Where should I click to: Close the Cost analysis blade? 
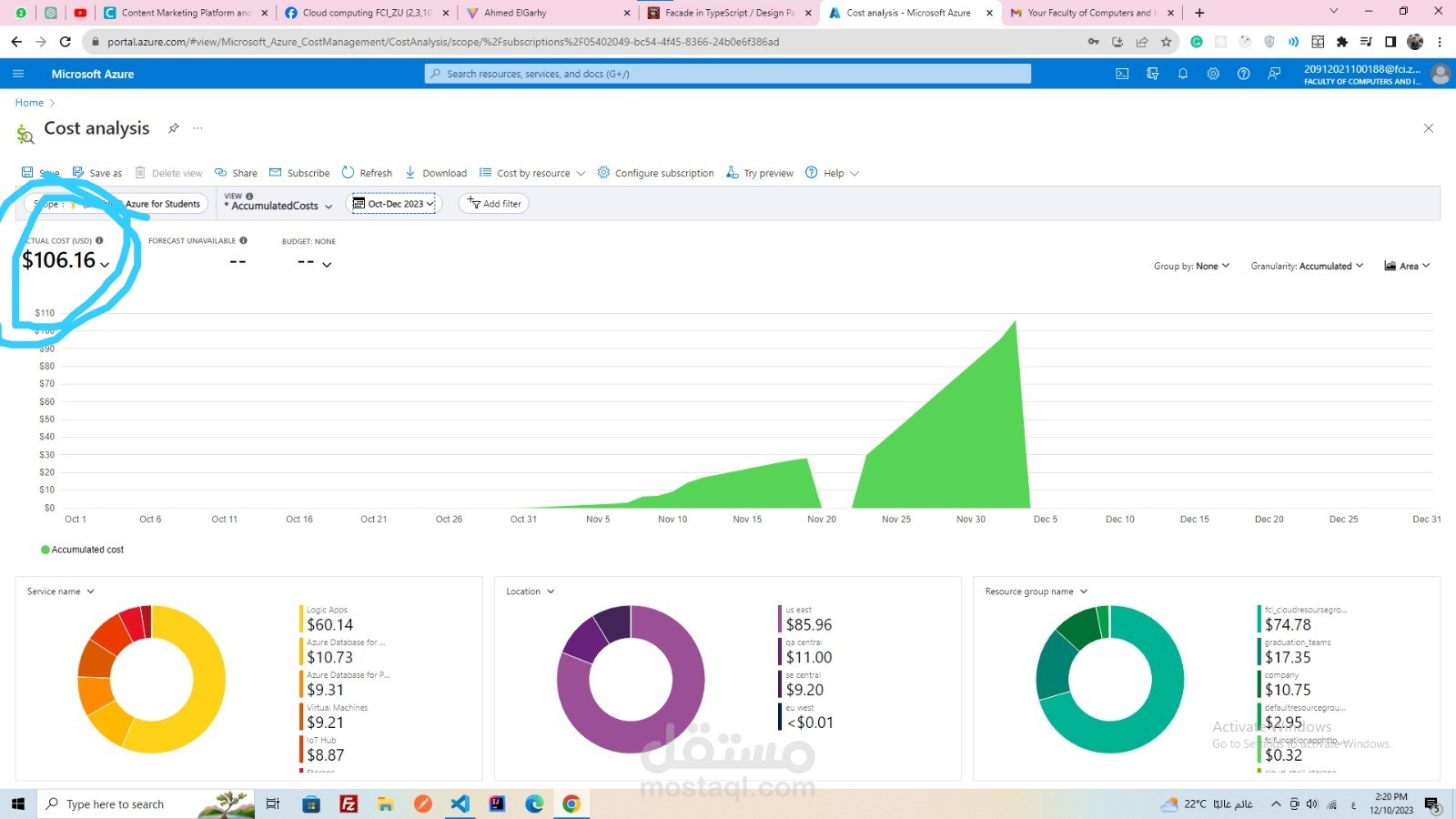[1429, 128]
